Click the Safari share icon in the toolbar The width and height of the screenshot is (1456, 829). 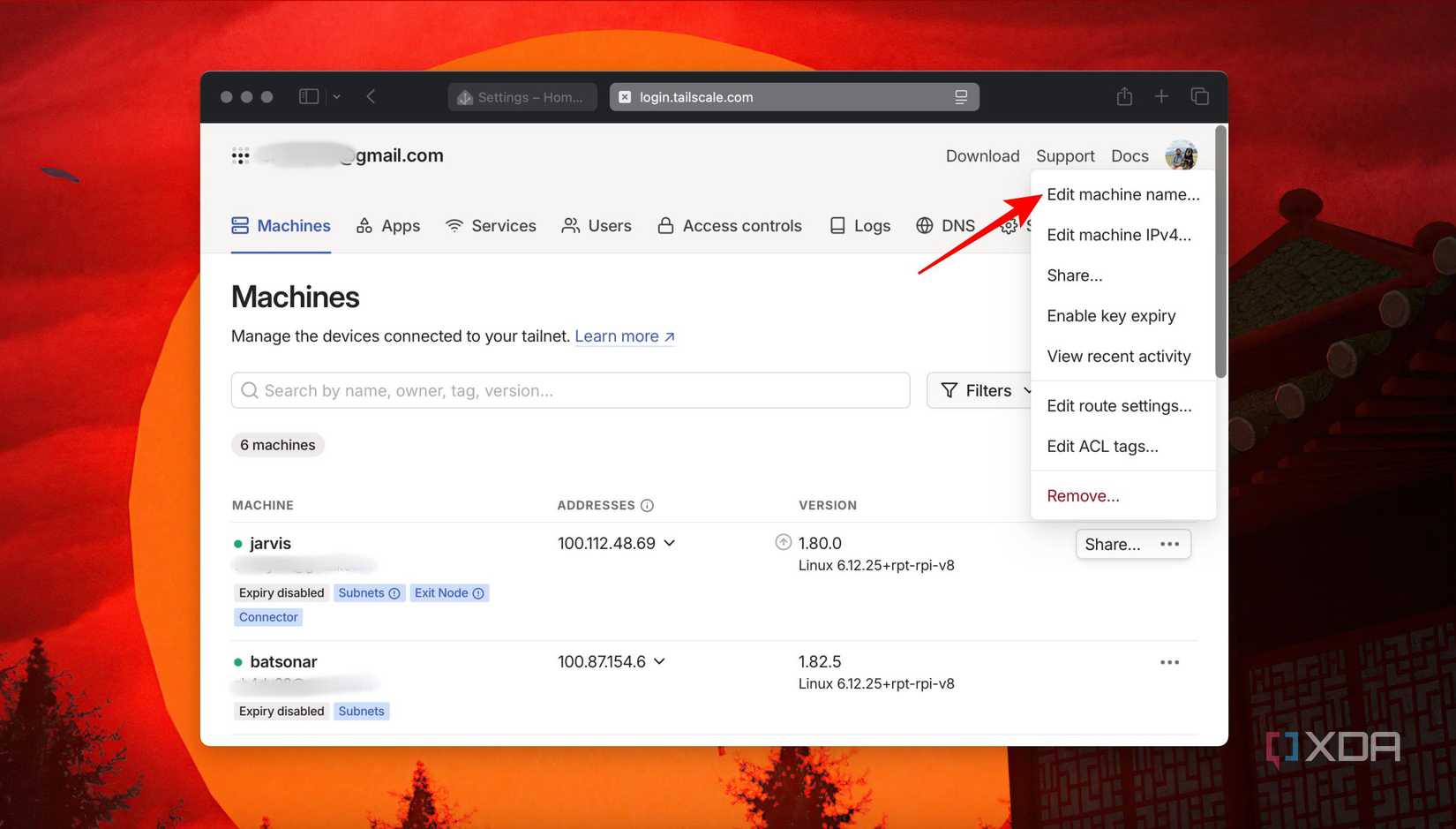coord(1123,96)
